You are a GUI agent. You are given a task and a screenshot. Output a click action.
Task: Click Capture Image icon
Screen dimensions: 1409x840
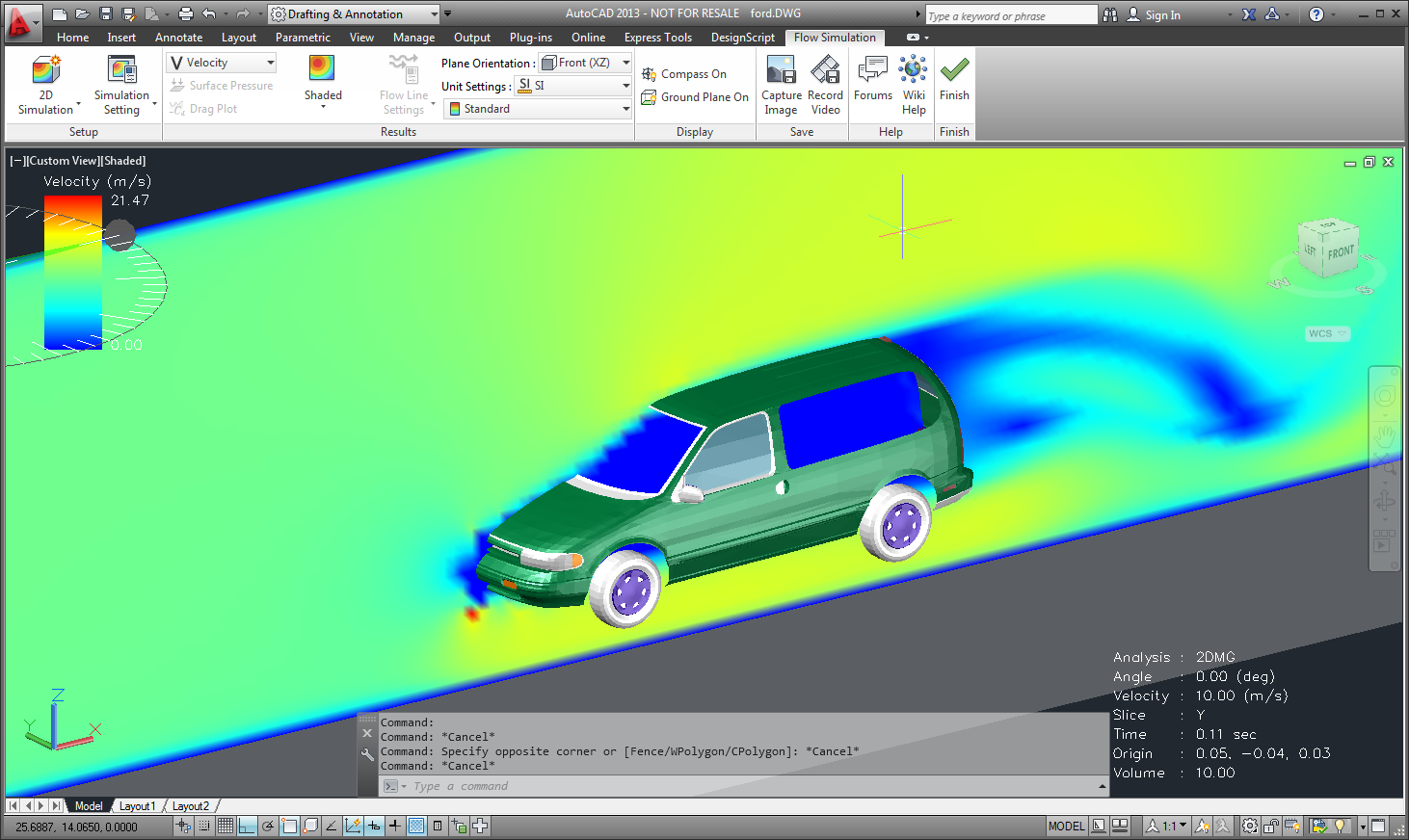pos(781,70)
